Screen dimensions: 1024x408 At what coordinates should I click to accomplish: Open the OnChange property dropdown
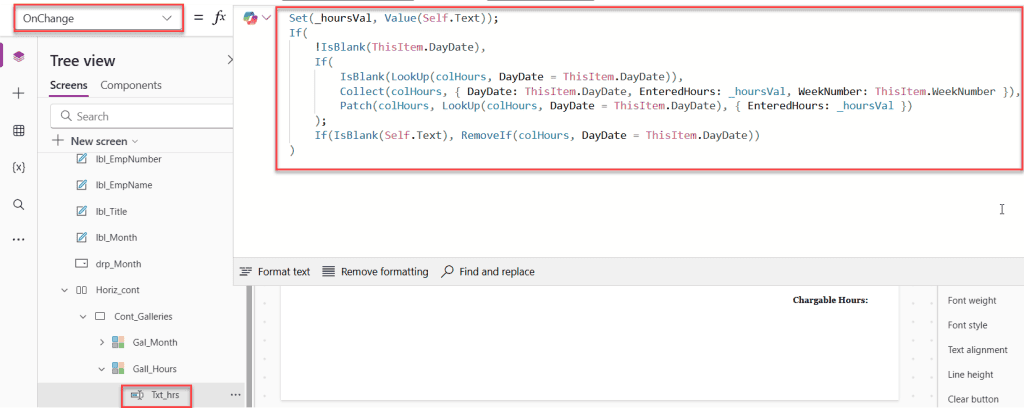click(x=98, y=19)
